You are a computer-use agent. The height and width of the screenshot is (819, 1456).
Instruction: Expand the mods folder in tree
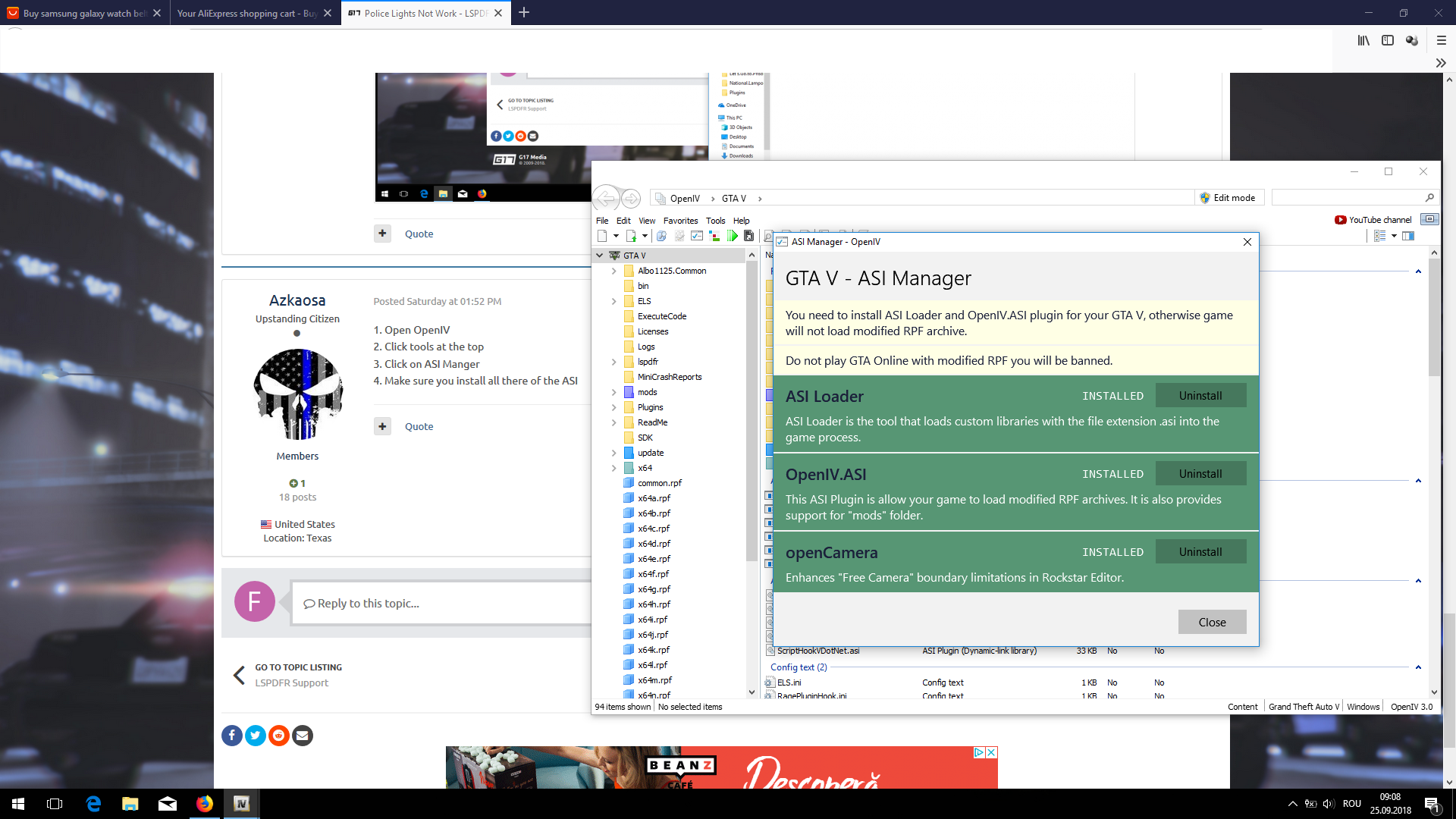tap(613, 392)
